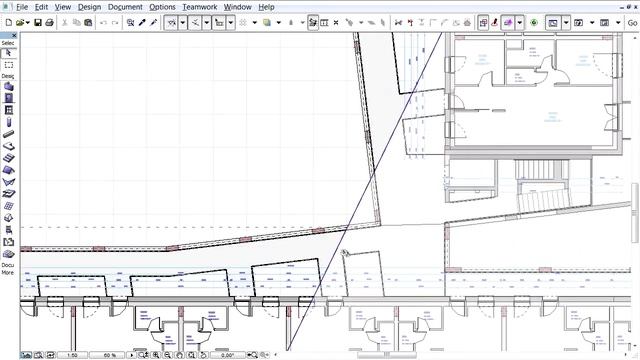Click the 0,00° orientation angle button

click(227, 355)
